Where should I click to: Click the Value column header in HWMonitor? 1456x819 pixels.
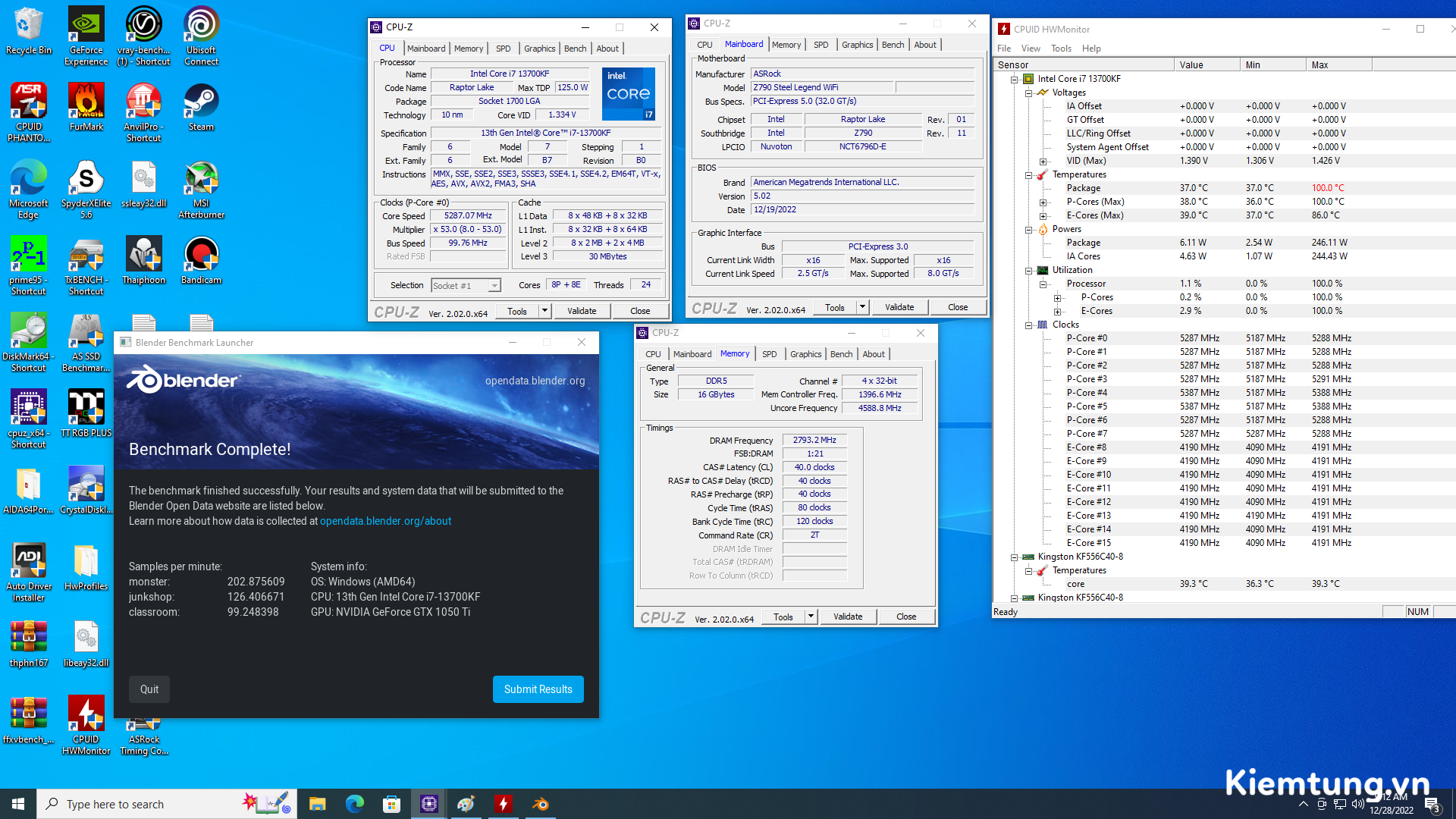pyautogui.click(x=1207, y=65)
